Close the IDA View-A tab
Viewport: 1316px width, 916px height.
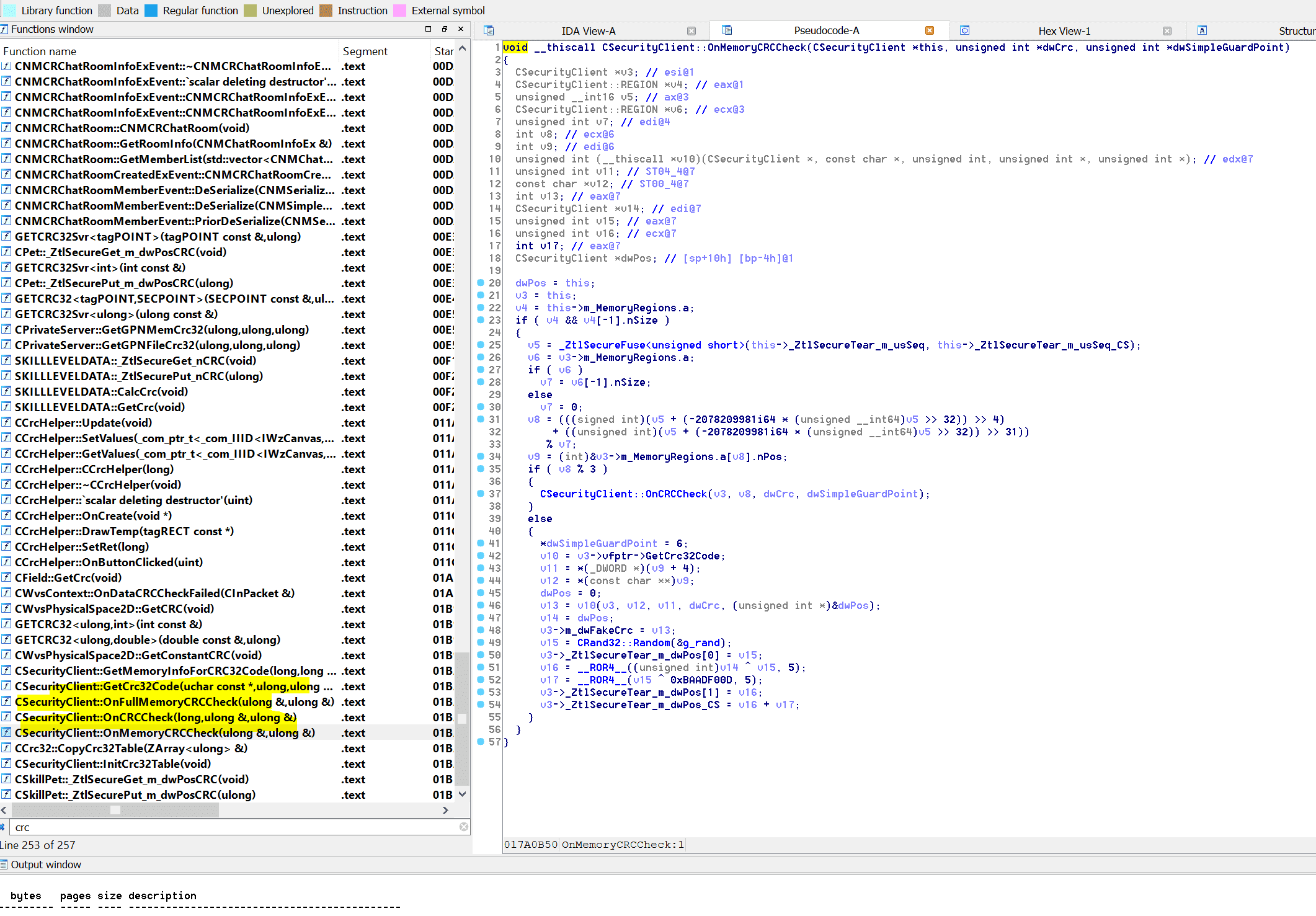(x=691, y=31)
